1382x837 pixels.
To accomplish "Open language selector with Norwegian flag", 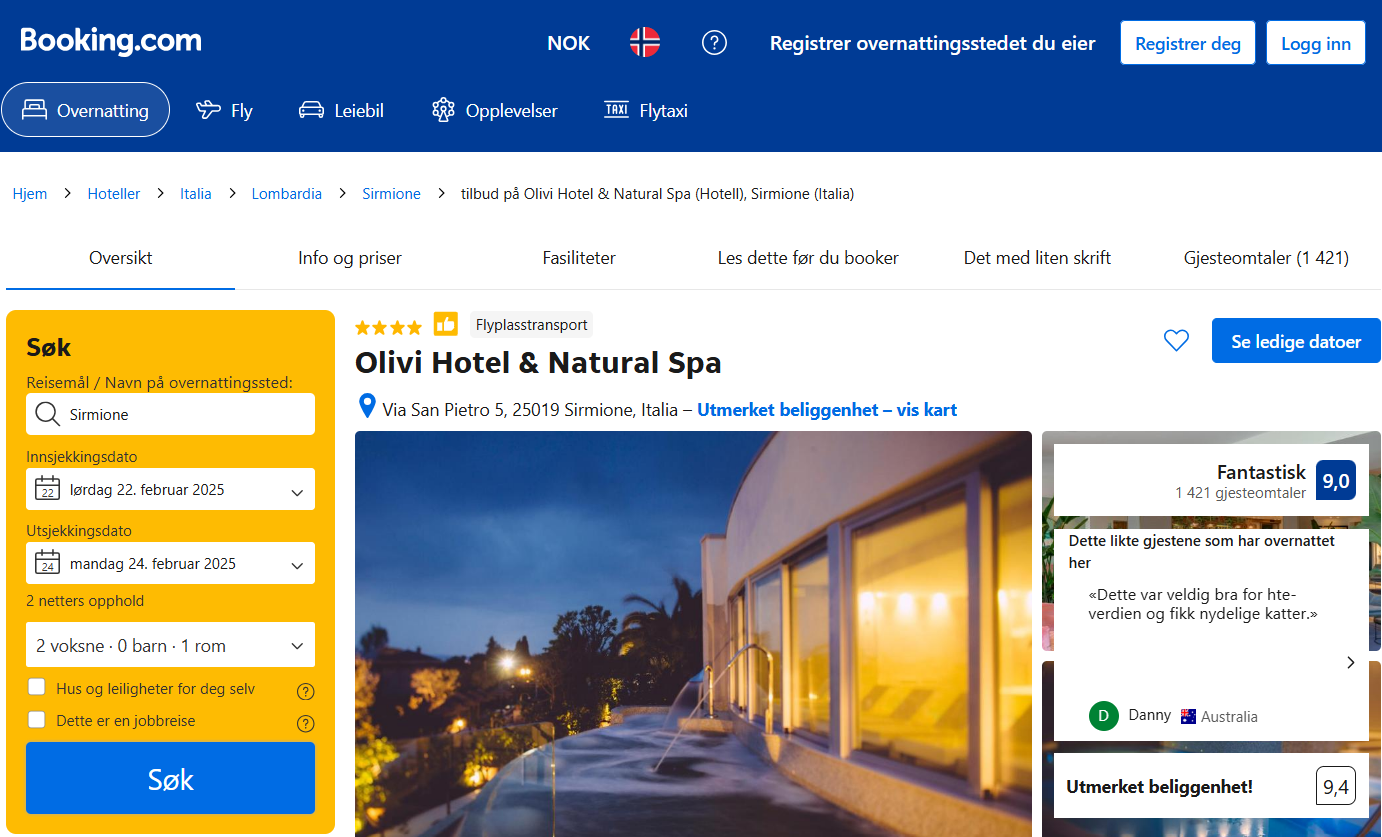I will click(645, 43).
